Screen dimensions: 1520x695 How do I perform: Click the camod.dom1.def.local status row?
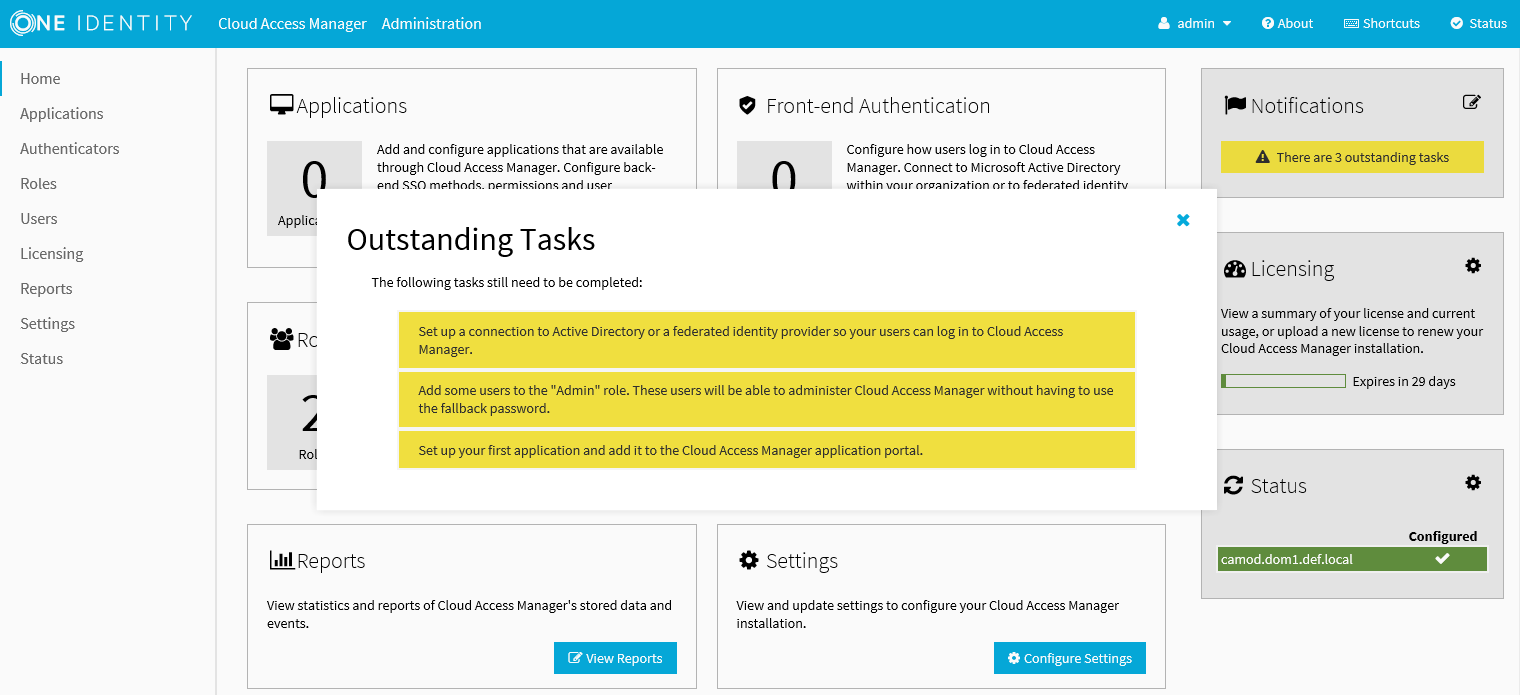1352,559
